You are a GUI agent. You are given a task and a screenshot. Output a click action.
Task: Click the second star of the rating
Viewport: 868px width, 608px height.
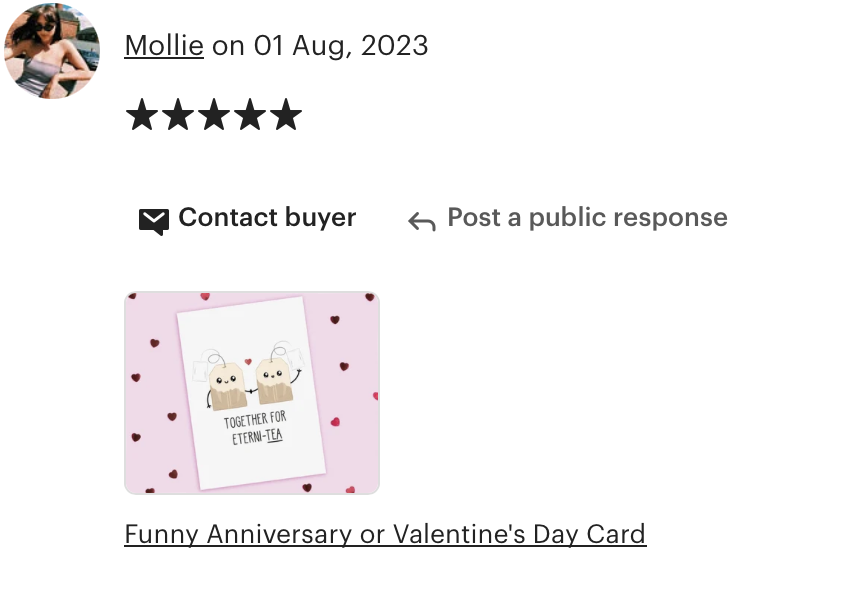(178, 115)
